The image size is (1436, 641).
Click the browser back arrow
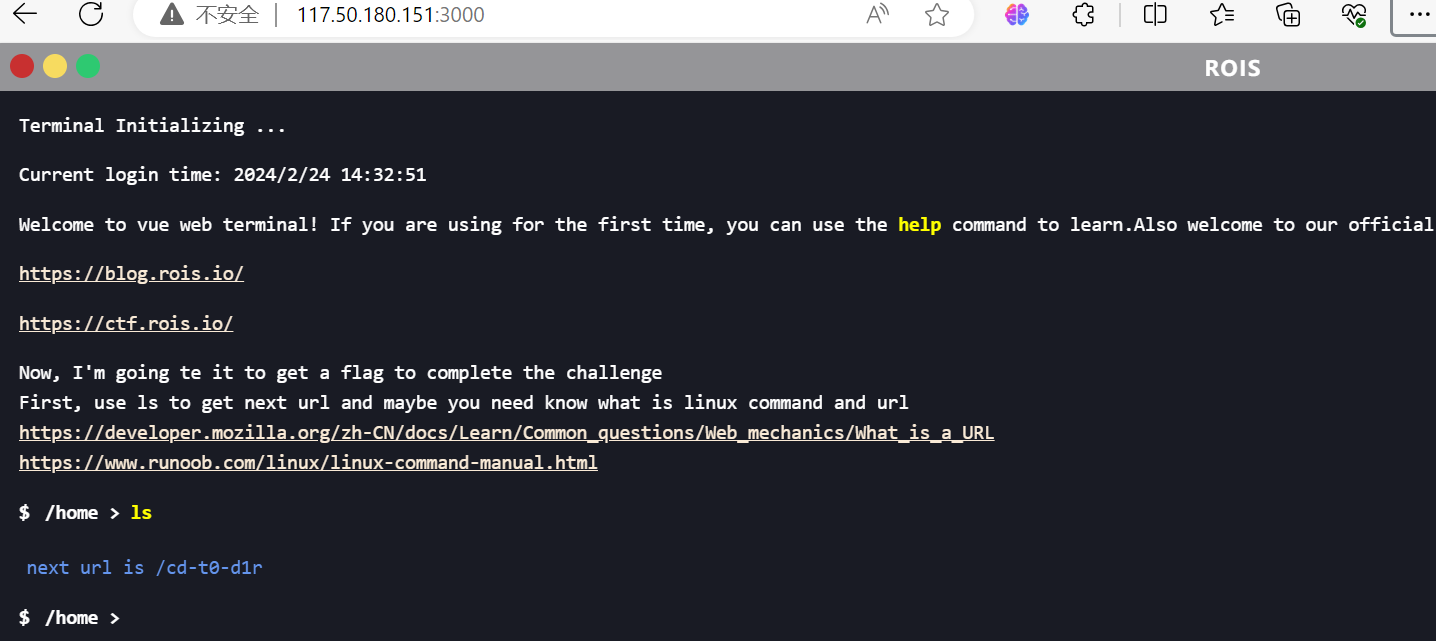point(24,14)
